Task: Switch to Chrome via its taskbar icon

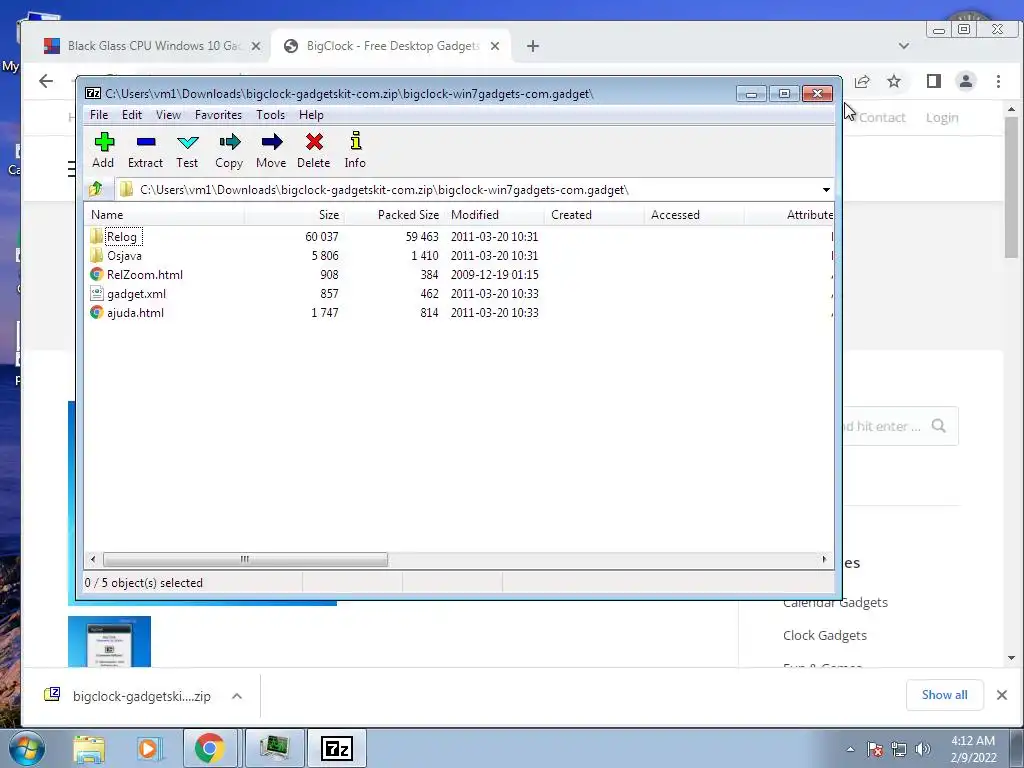Action: coord(210,748)
